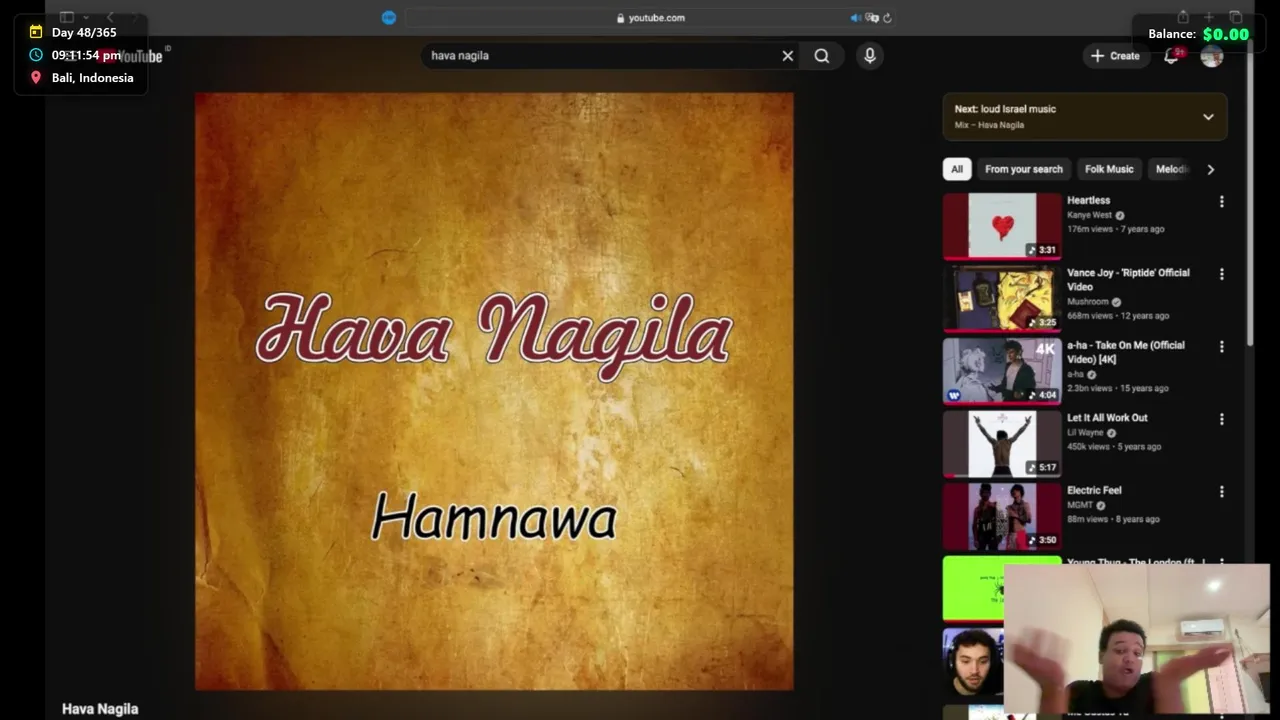Click '176m views · 7 years ago' text
Image resolution: width=1280 pixels, height=720 pixels.
[x=1115, y=229]
